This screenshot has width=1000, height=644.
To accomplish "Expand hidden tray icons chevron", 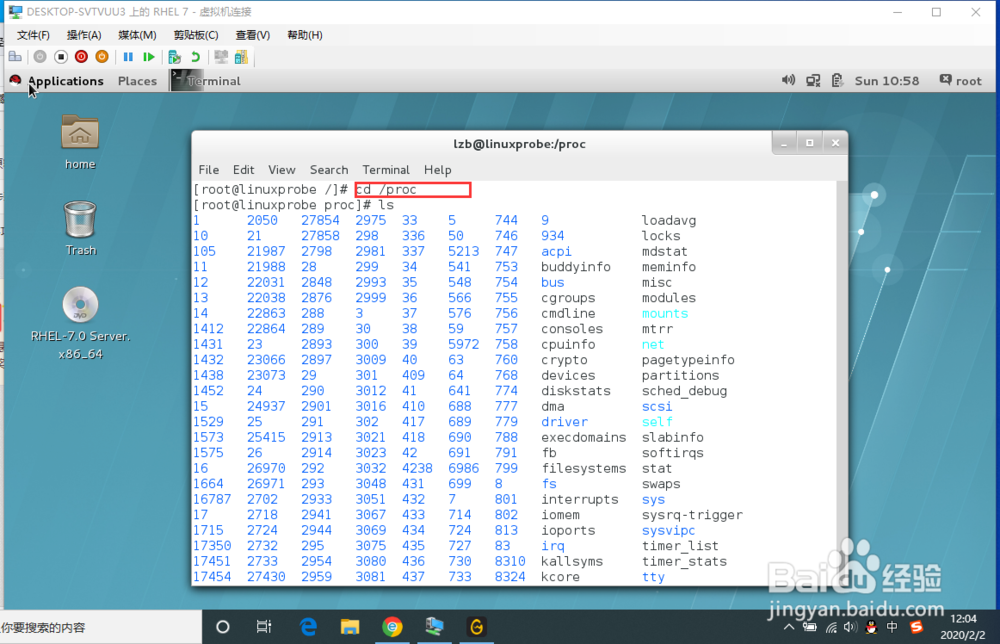I will coord(789,627).
